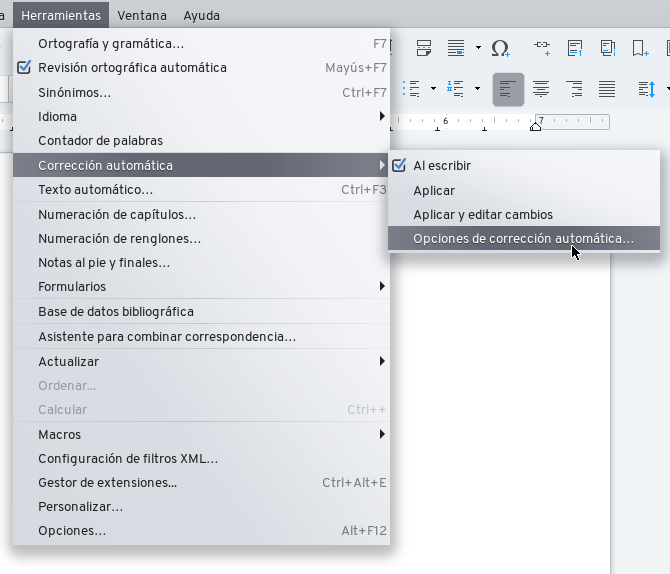
Task: Select Aplicar y editar cambios
Action: tap(524, 214)
